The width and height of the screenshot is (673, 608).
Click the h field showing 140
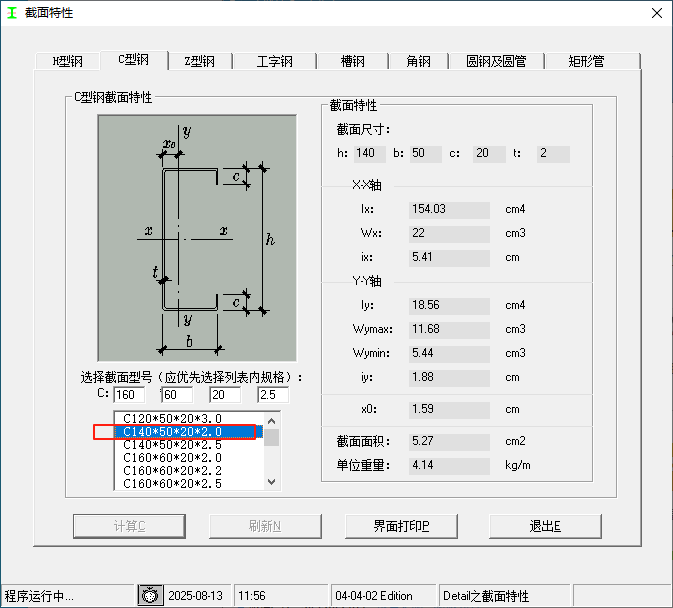pos(370,154)
